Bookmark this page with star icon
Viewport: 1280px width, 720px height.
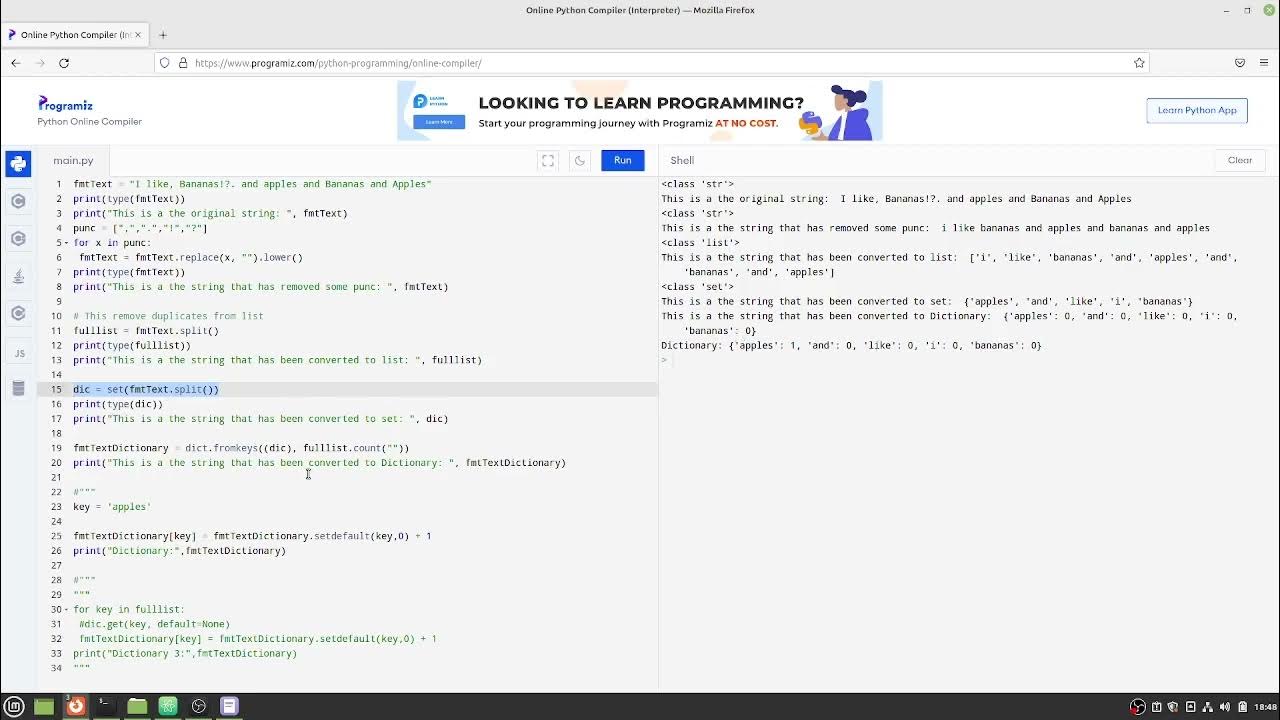pos(1139,63)
